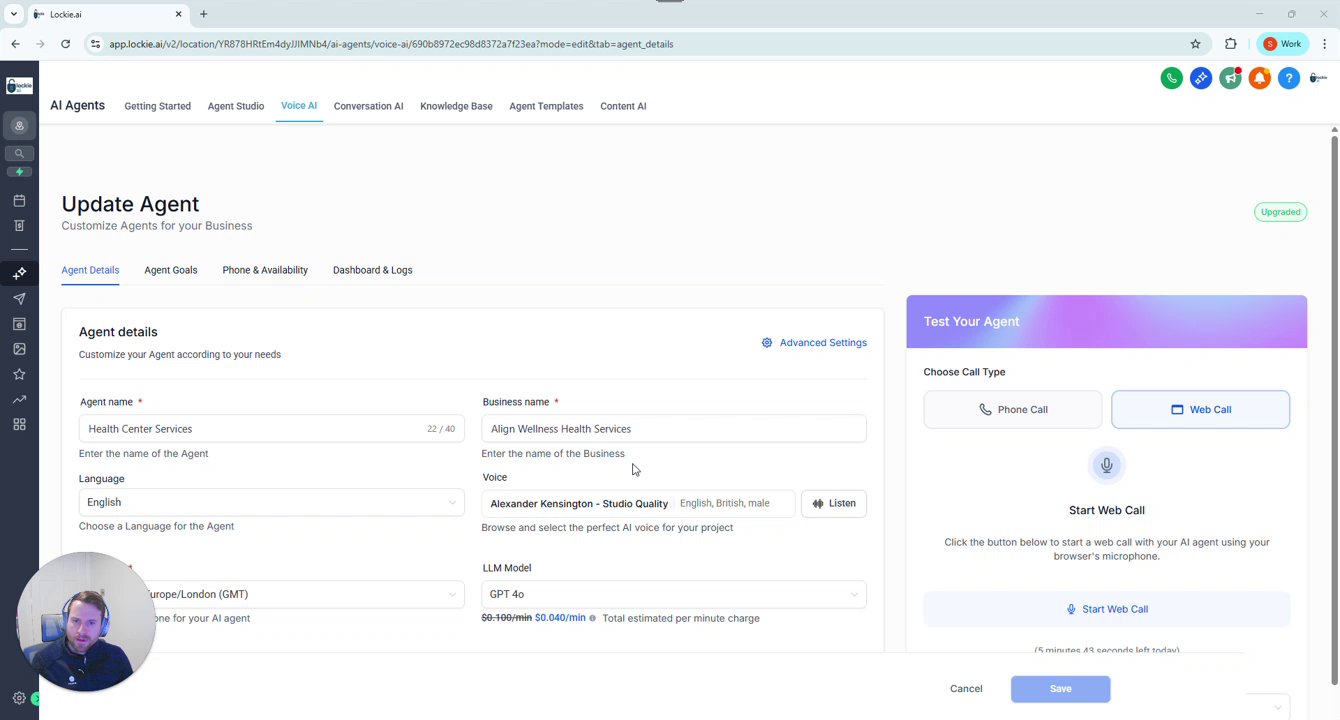Select Web Call as call type
Viewport: 1340px width, 720px height.
point(1200,409)
